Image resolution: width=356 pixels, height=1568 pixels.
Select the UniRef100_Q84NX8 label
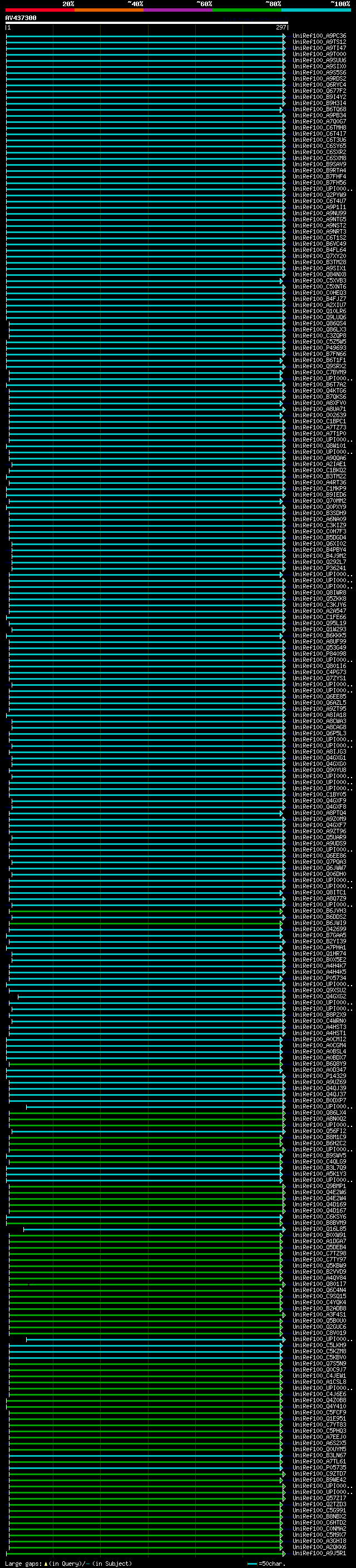point(319,275)
